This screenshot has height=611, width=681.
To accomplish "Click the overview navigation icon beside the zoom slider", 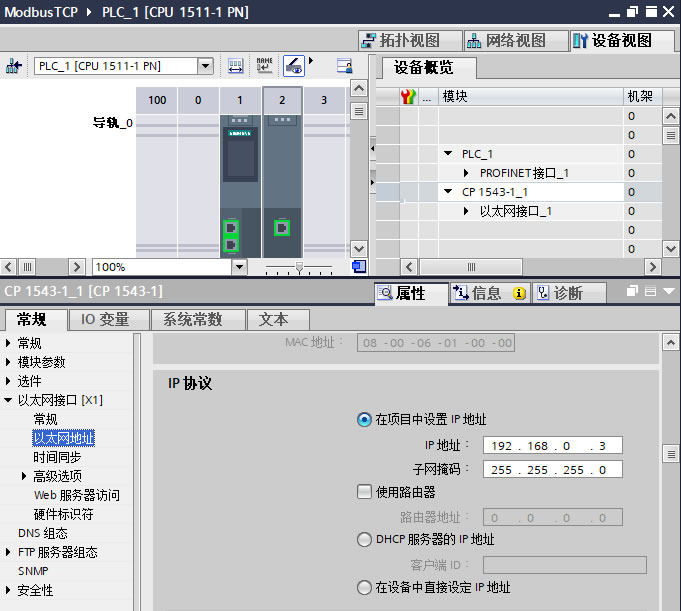I will pos(359,266).
